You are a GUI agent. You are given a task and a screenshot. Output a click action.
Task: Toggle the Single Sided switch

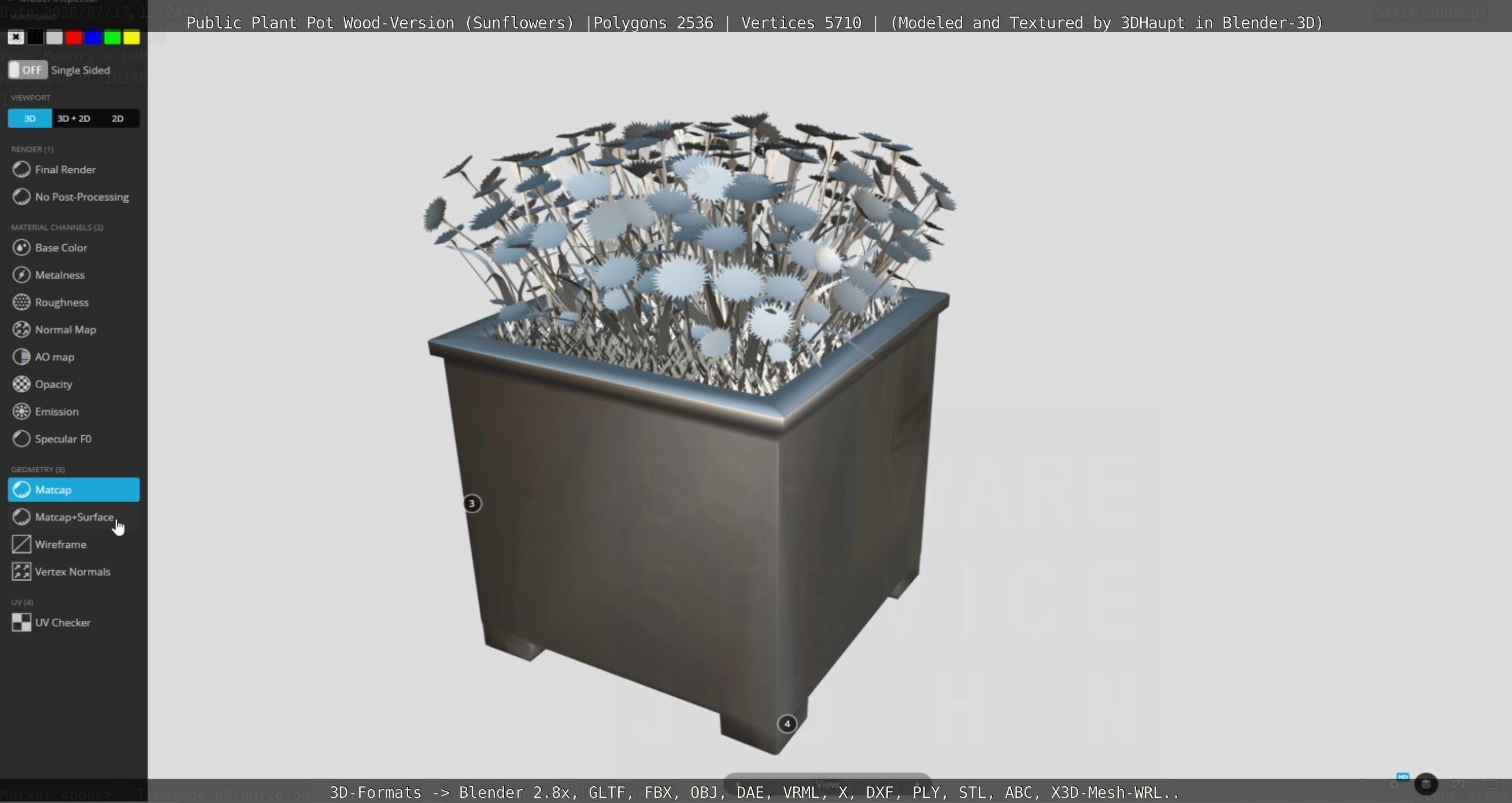(x=28, y=70)
